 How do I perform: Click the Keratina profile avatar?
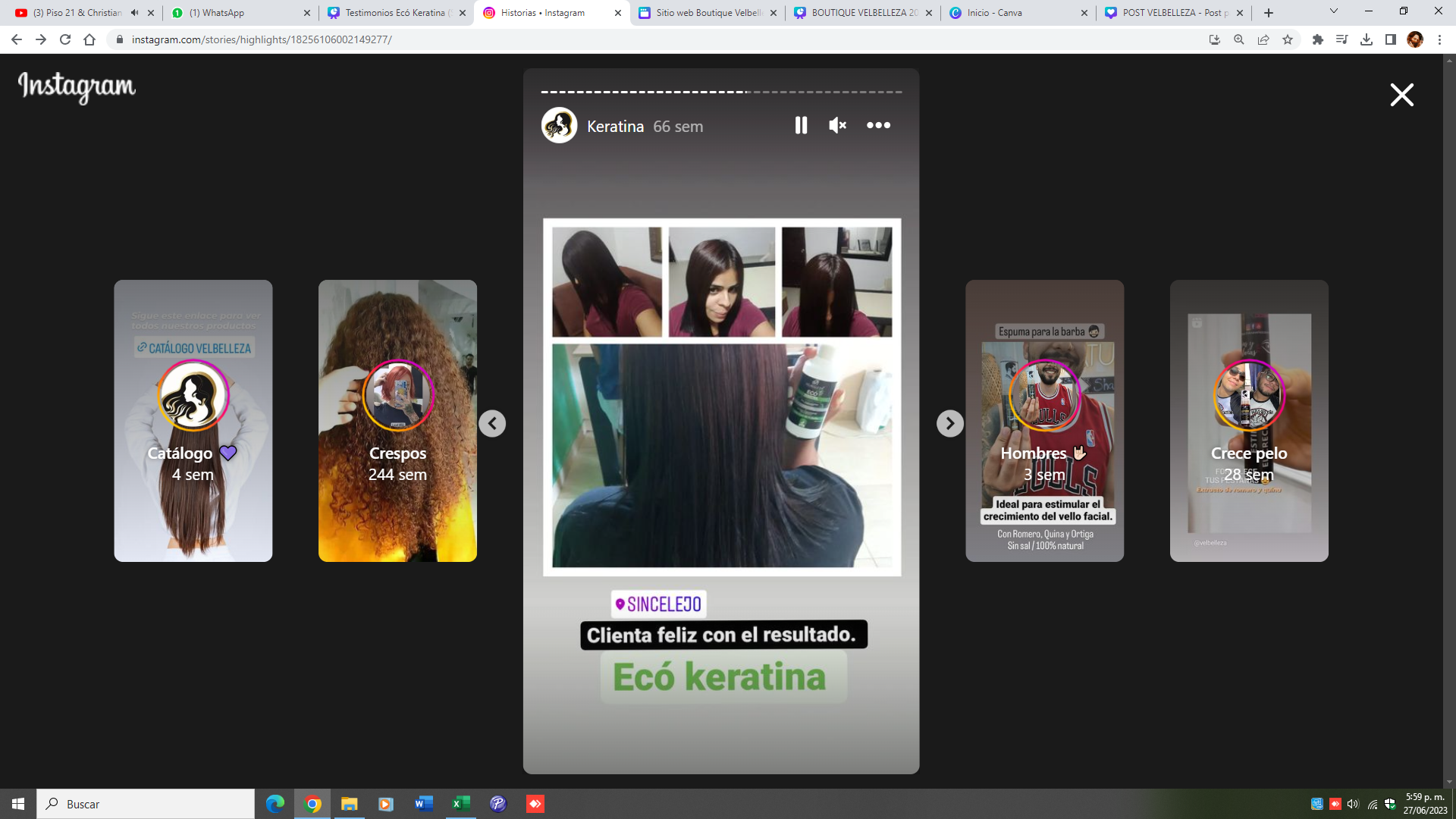pyautogui.click(x=560, y=126)
